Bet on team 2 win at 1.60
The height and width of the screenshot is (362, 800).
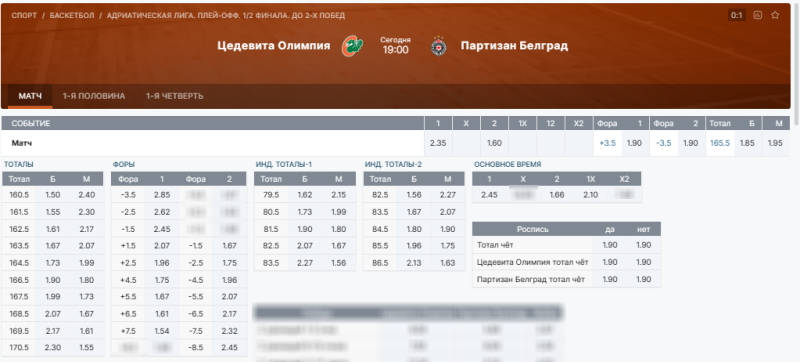[494, 143]
